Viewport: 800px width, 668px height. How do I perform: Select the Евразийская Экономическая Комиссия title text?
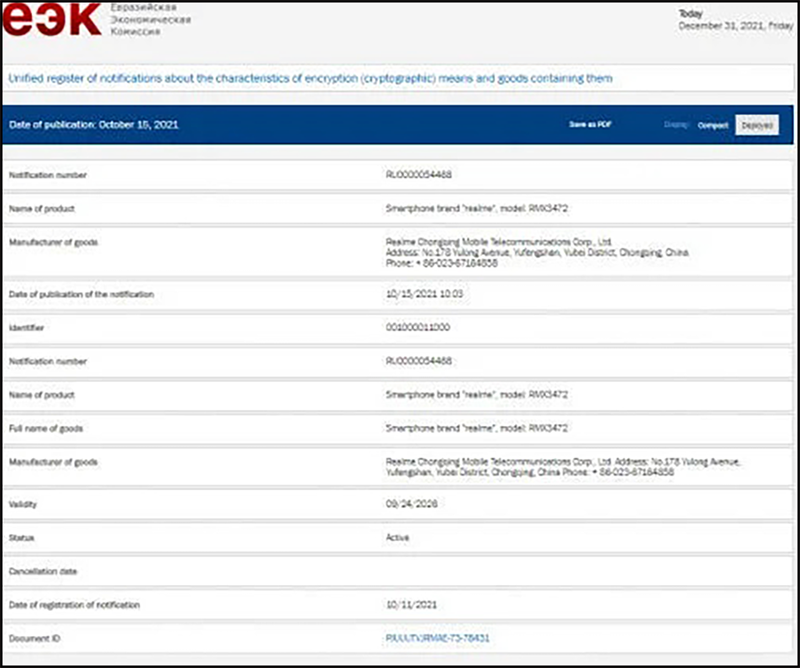click(x=151, y=19)
